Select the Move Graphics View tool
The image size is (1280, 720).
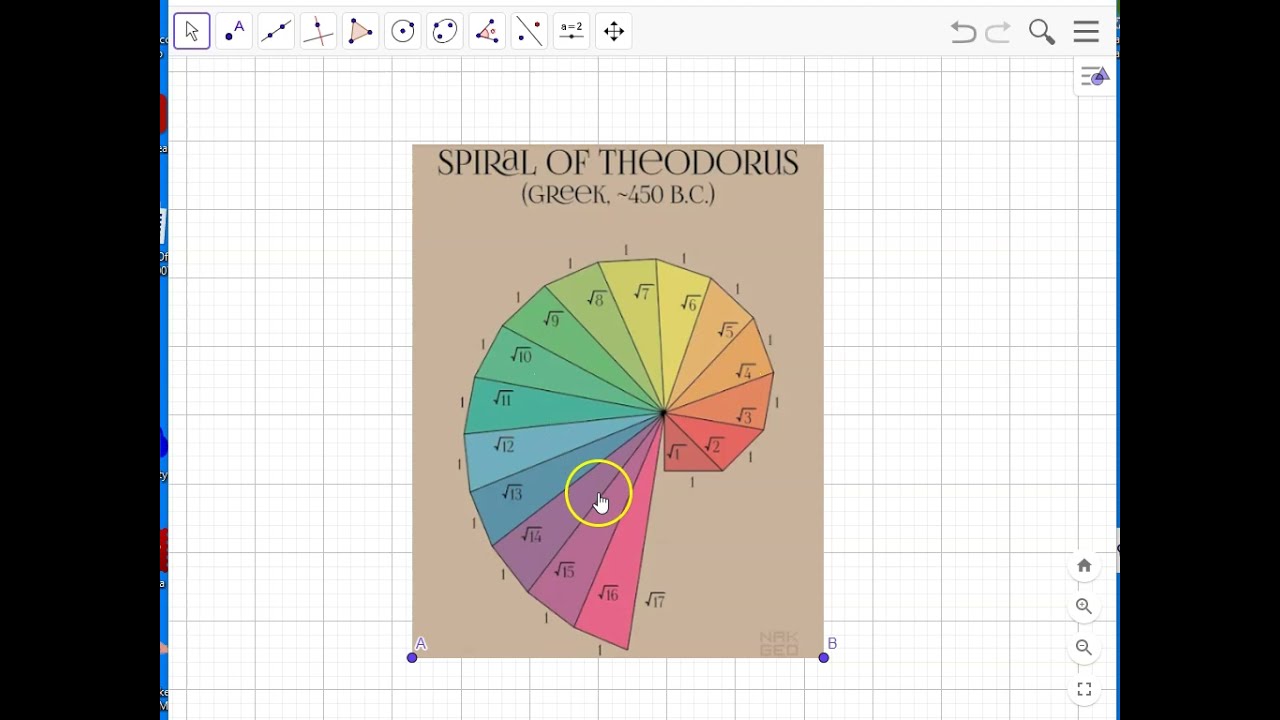[614, 31]
